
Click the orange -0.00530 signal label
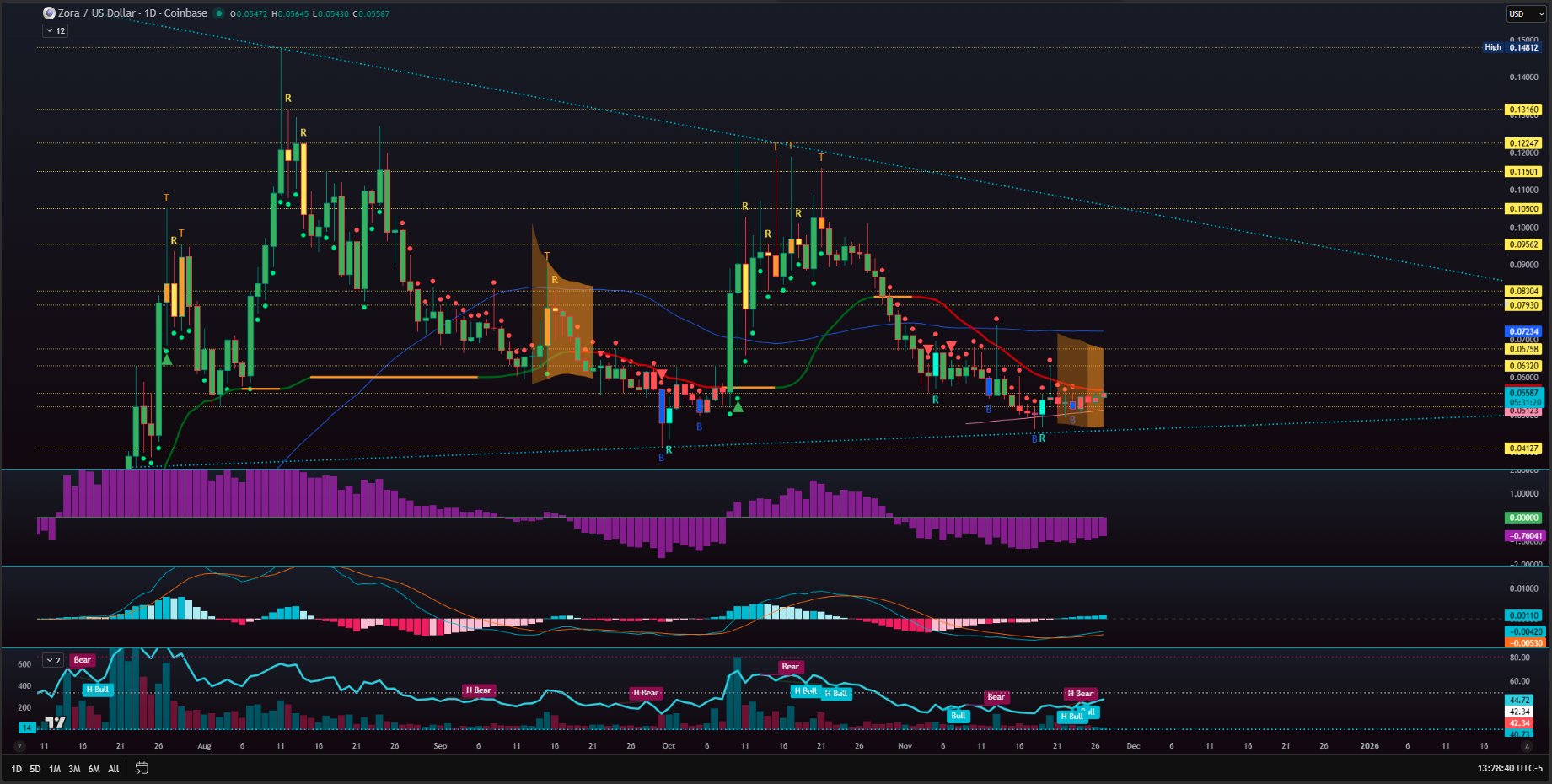click(x=1524, y=642)
